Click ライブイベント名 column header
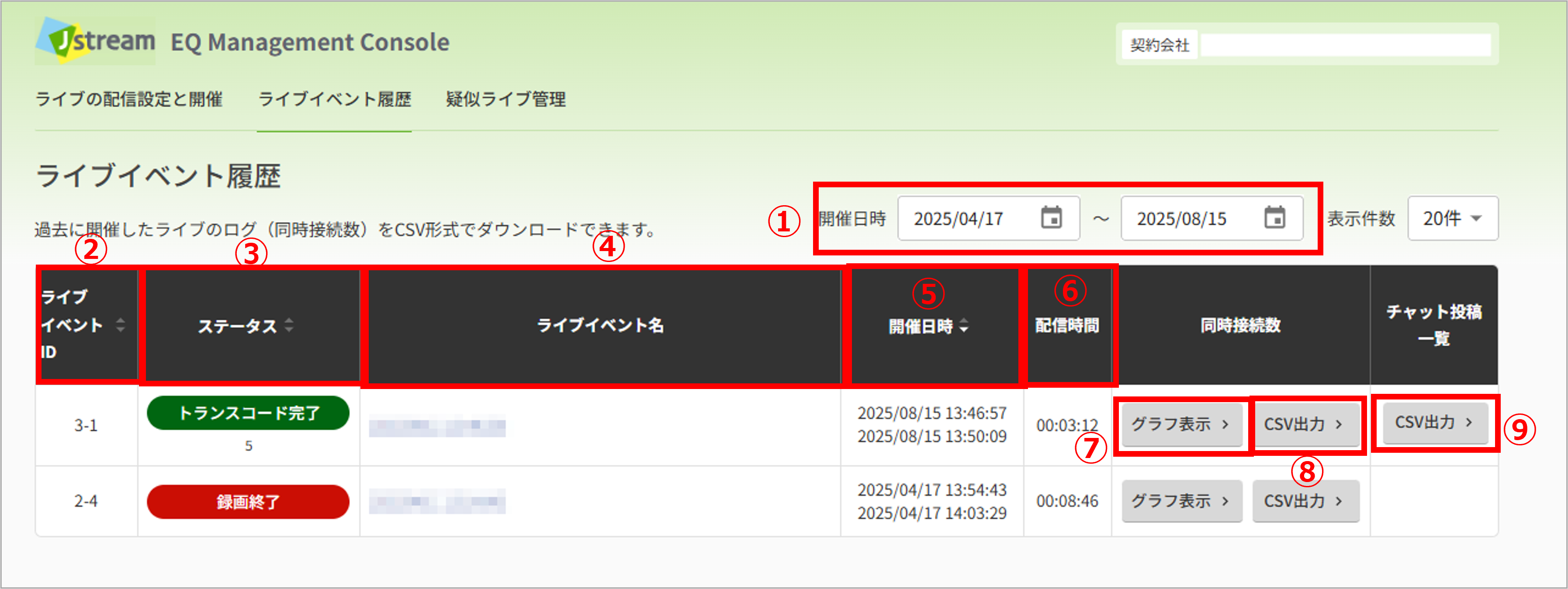 point(600,326)
